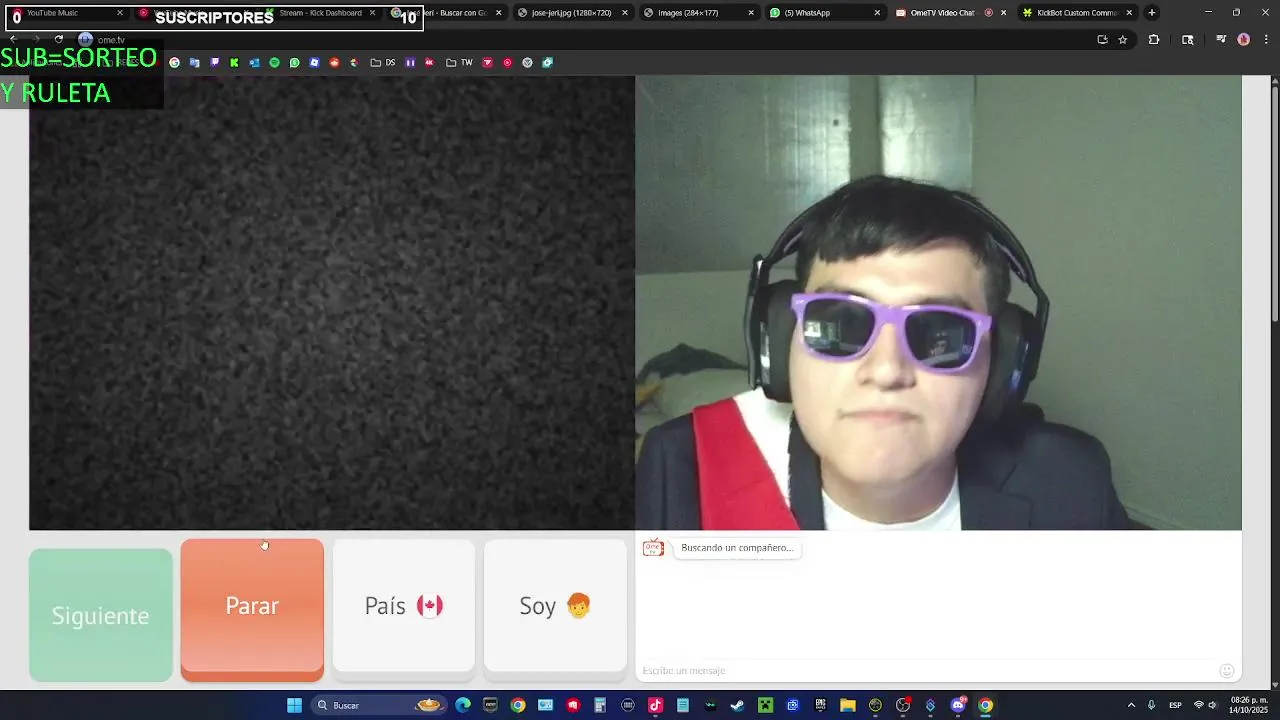
Task: Switch to jose-jeri.jpg tab
Action: pos(572,13)
